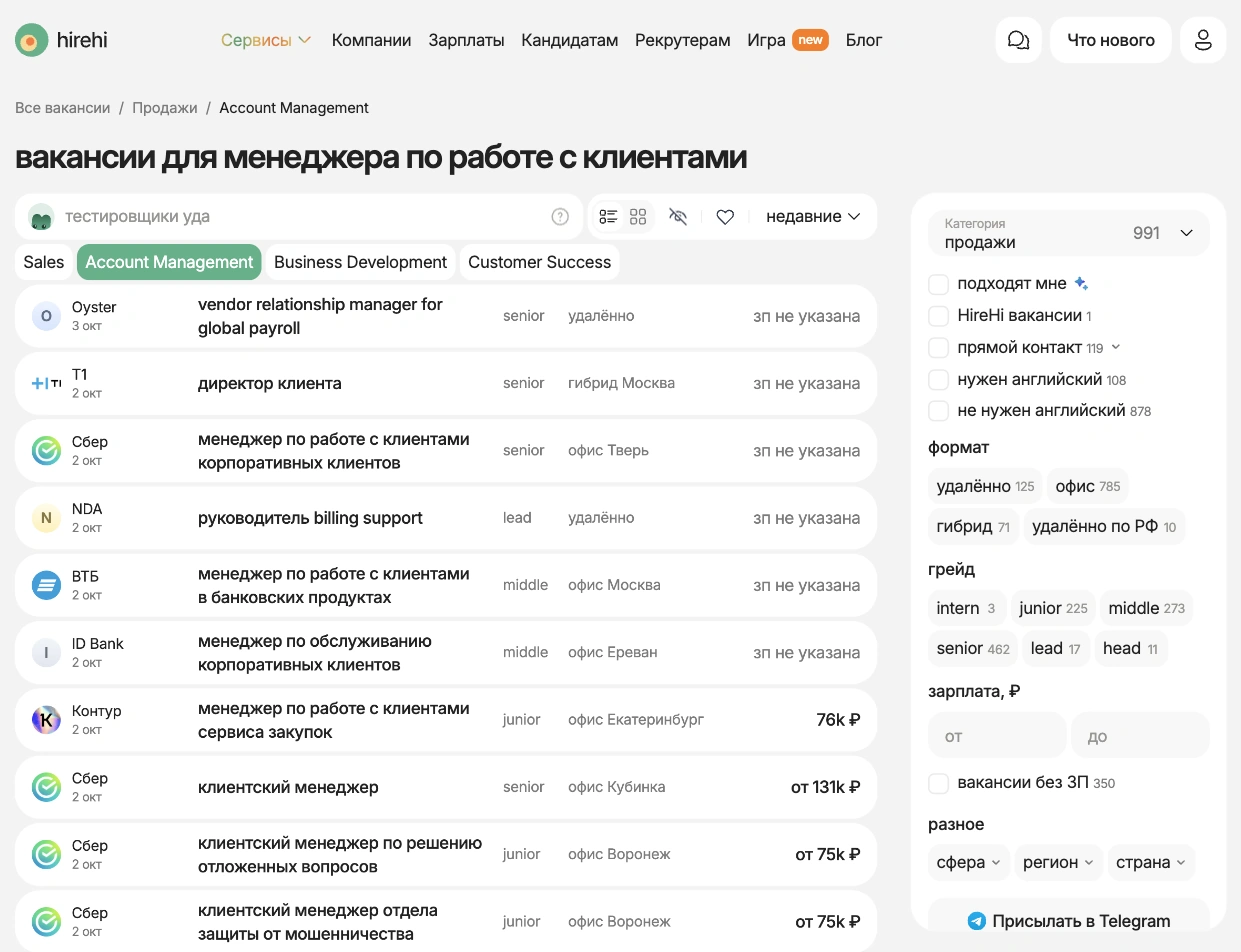Open Зарплаты in top navigation
The width and height of the screenshot is (1241, 952).
point(466,40)
